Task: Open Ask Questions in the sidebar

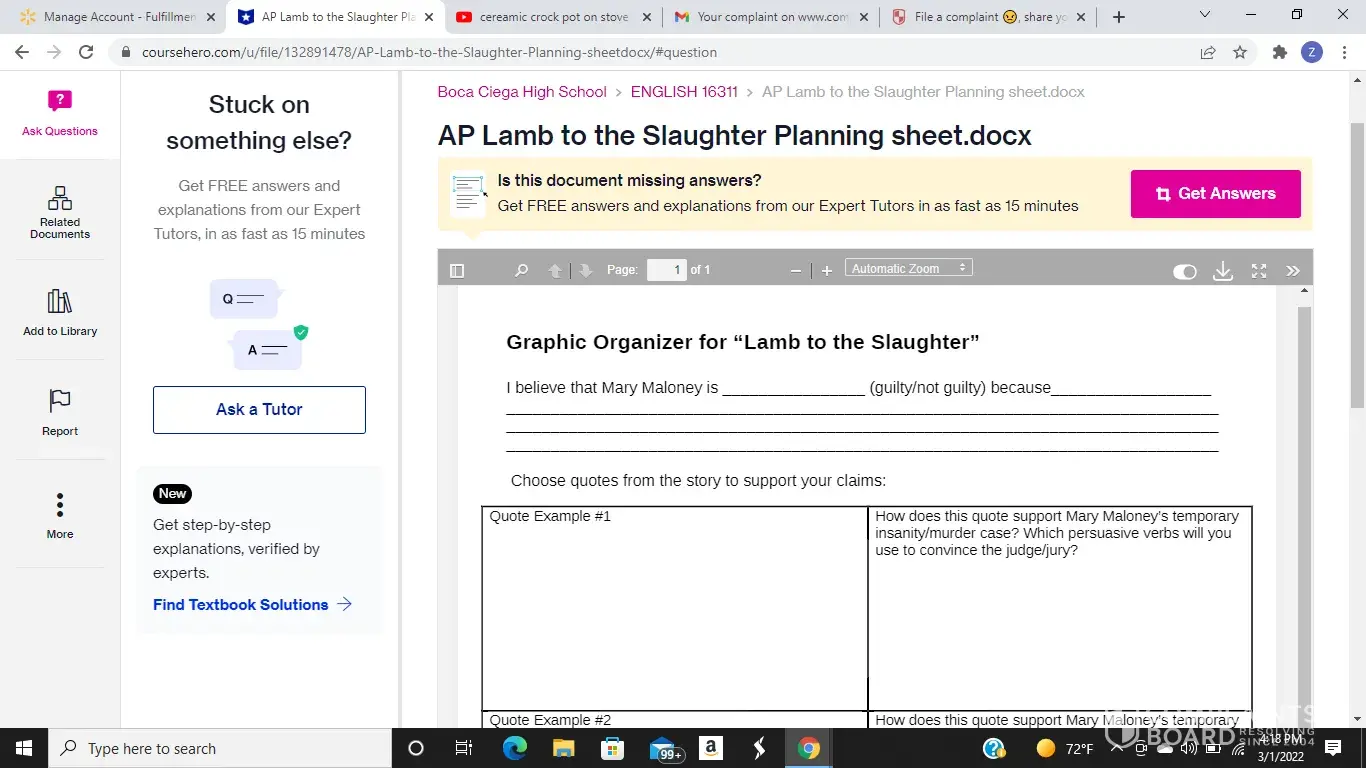Action: pos(60,113)
